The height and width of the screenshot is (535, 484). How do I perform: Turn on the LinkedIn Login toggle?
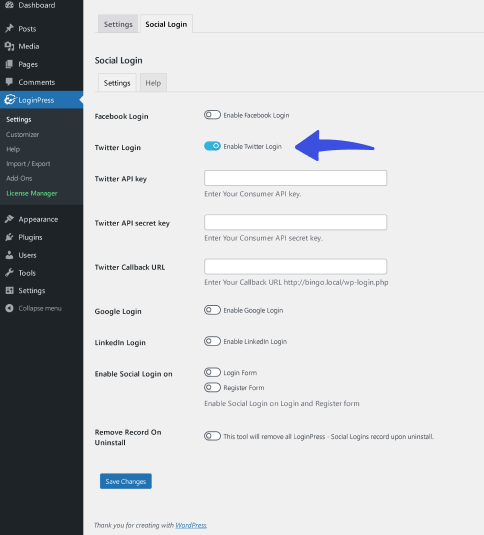click(212, 341)
